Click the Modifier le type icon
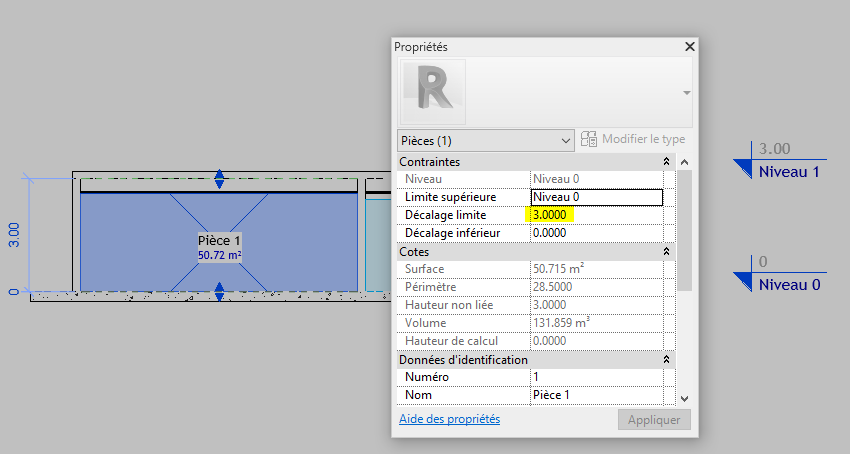Viewport: 850px width, 454px height. coord(589,139)
